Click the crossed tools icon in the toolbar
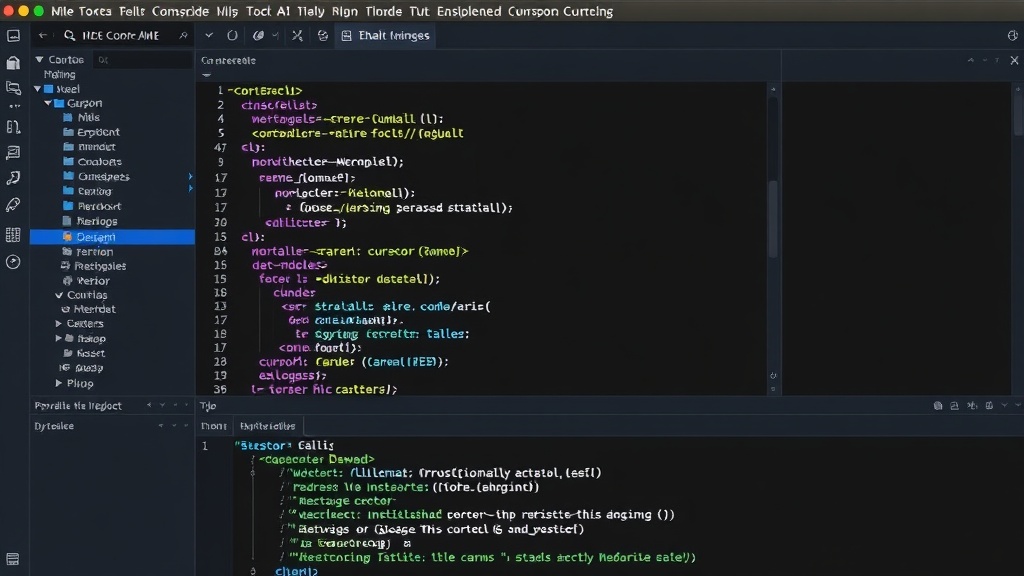 [x=297, y=35]
